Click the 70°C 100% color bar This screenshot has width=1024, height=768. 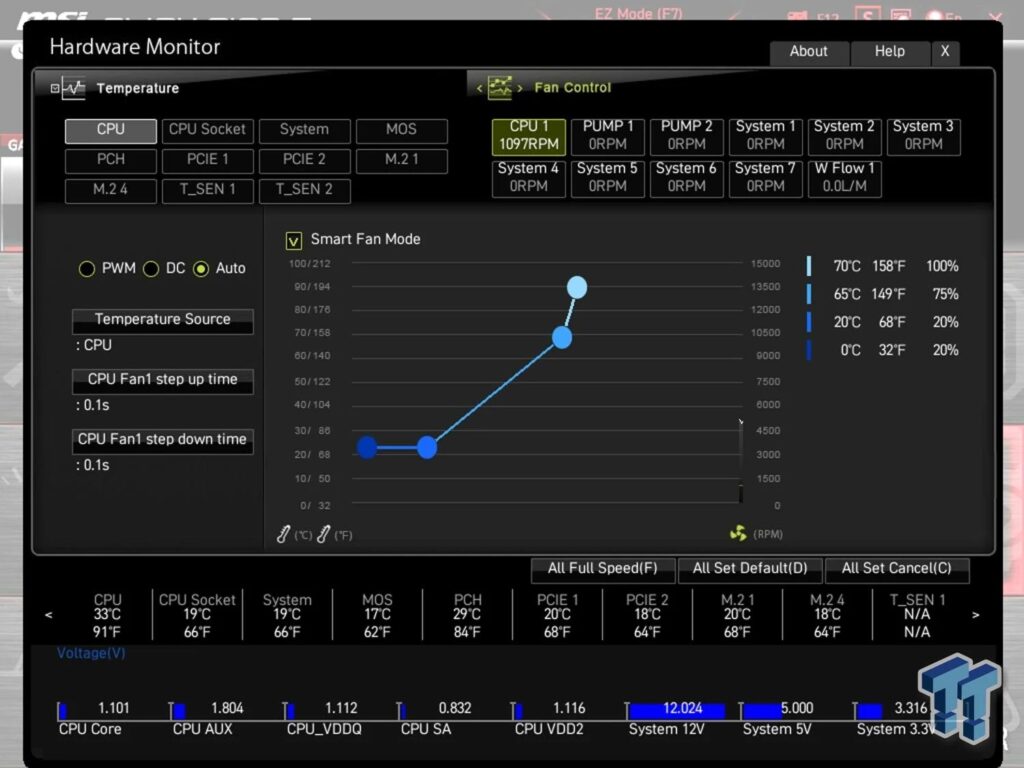[x=809, y=266]
